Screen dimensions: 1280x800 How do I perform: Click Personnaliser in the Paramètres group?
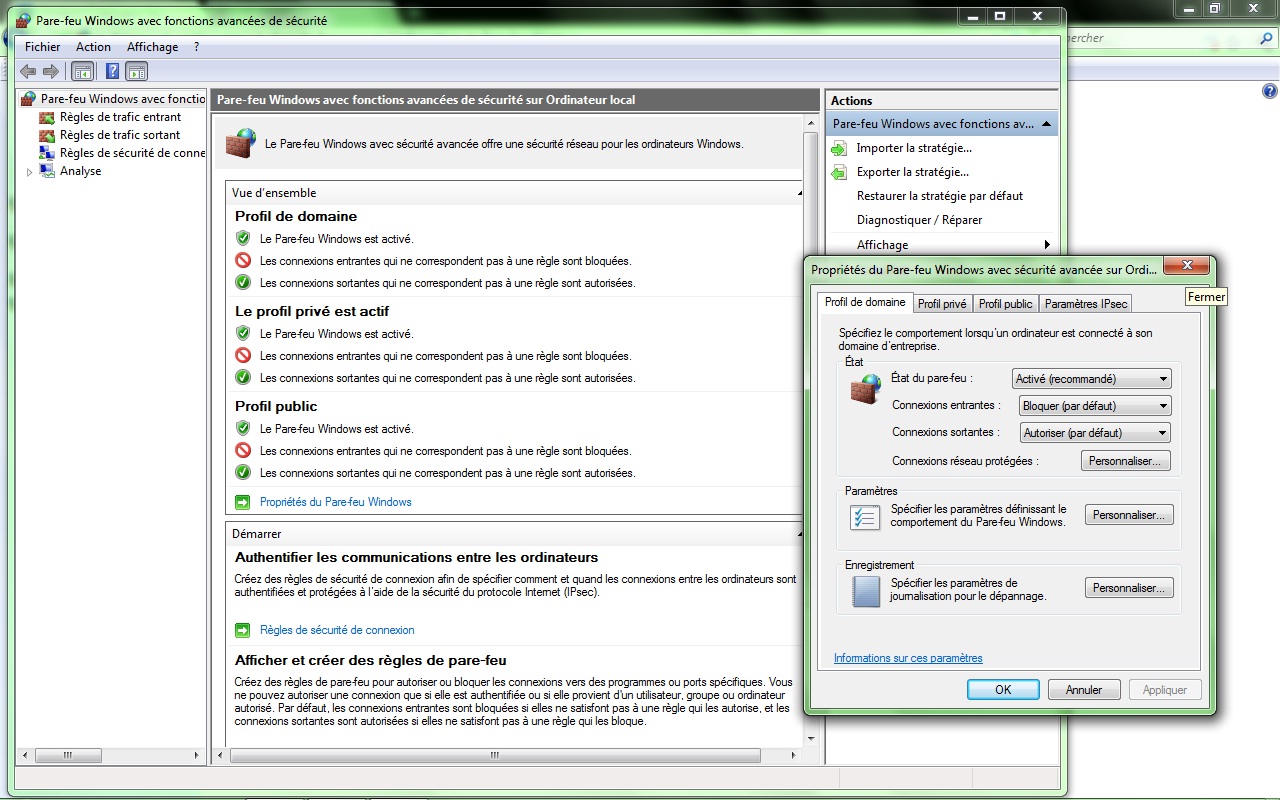[x=1129, y=515]
